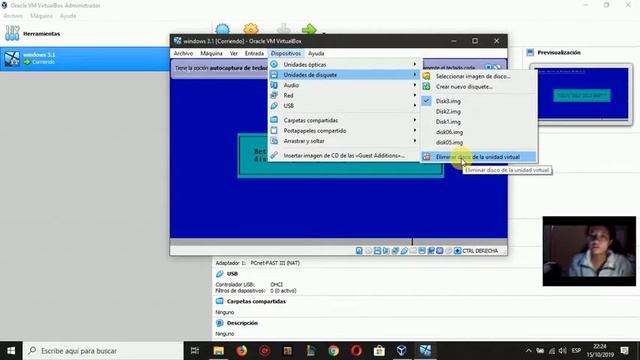640x360 pixels.
Task: Open the Windows Start button
Action: tap(11, 351)
